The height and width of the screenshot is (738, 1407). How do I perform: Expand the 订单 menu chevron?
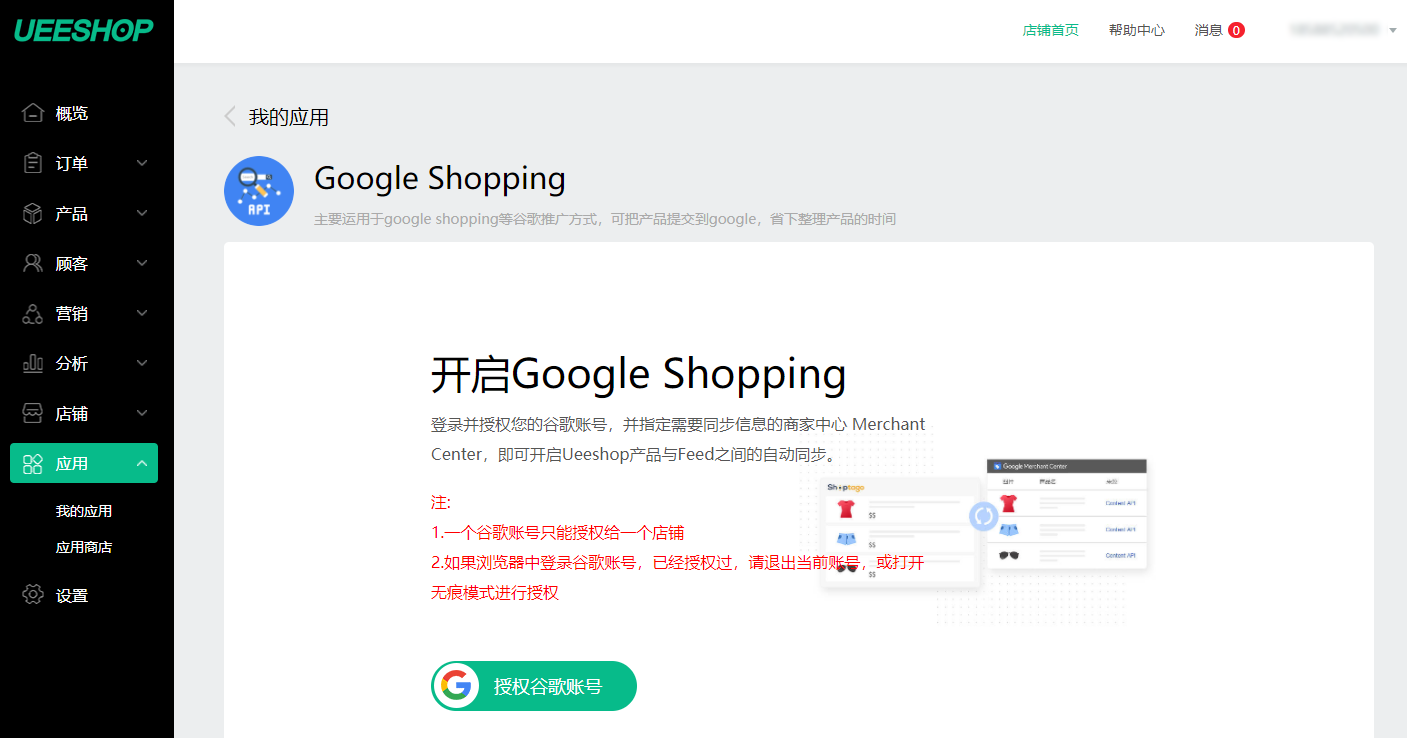tap(142, 163)
